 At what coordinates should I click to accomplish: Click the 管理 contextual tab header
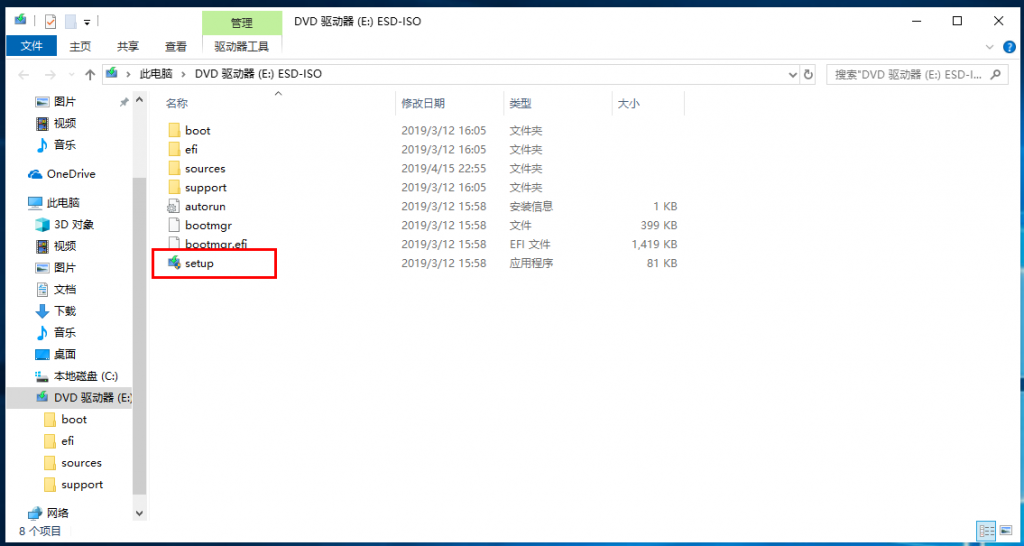click(242, 23)
